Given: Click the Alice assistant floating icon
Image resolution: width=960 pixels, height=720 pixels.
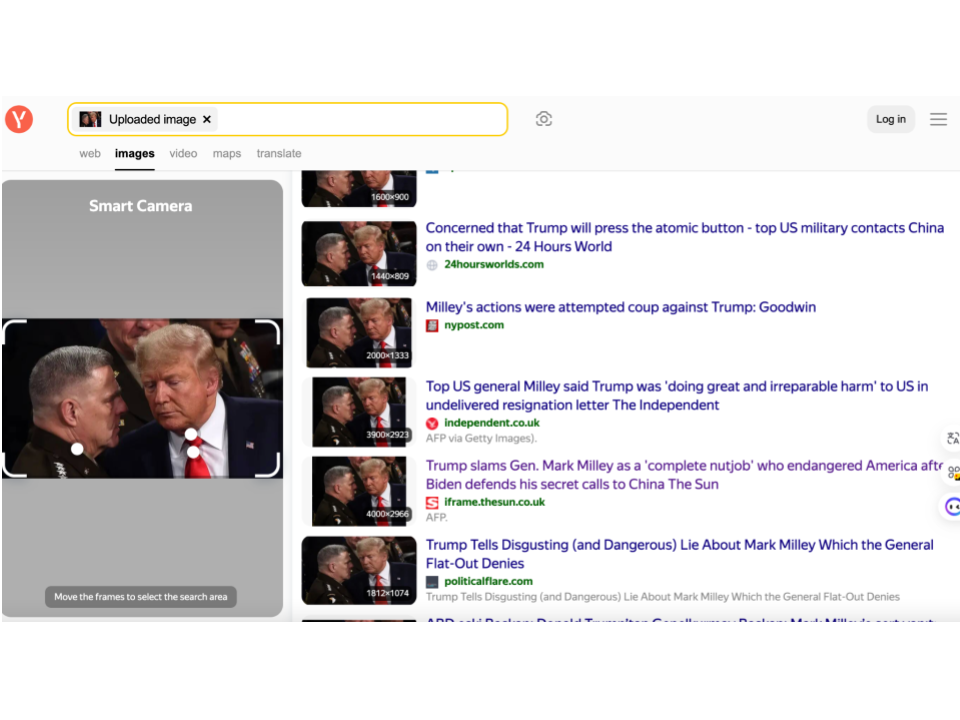Looking at the screenshot, I should click(x=952, y=507).
